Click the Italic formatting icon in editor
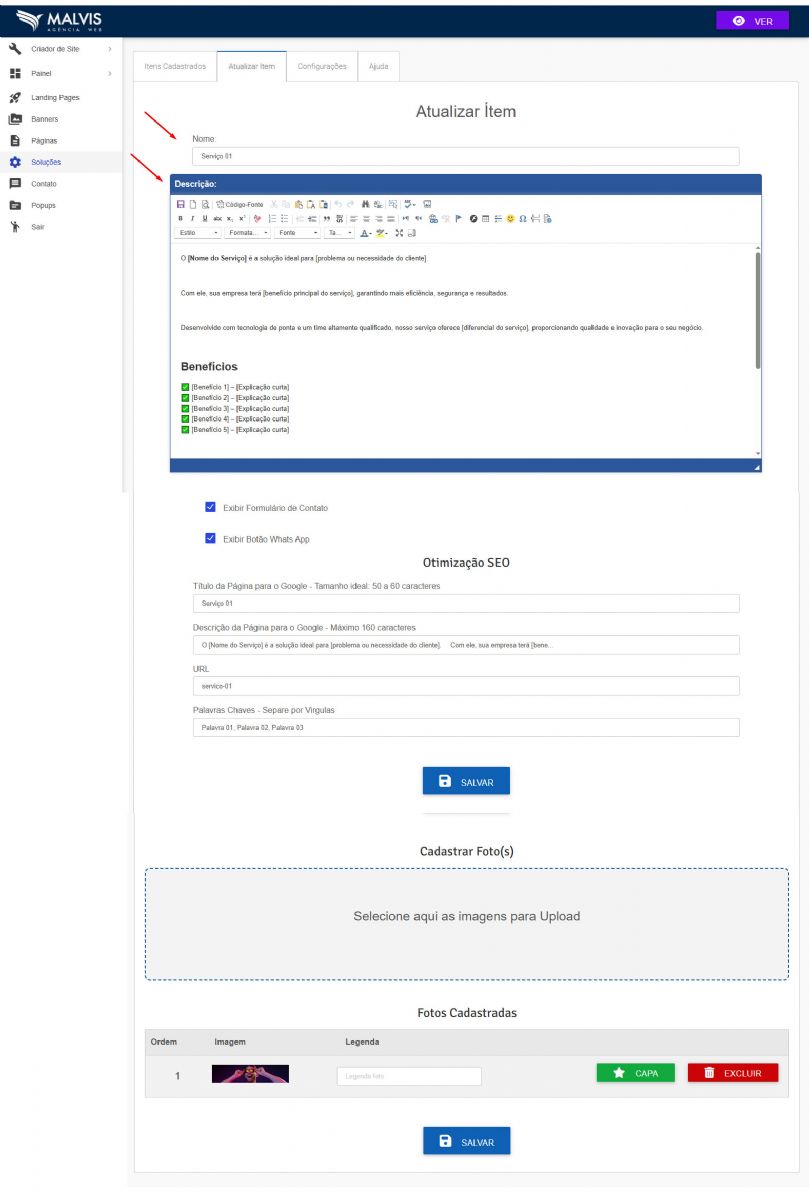This screenshot has width=809, height=1200. pos(193,218)
